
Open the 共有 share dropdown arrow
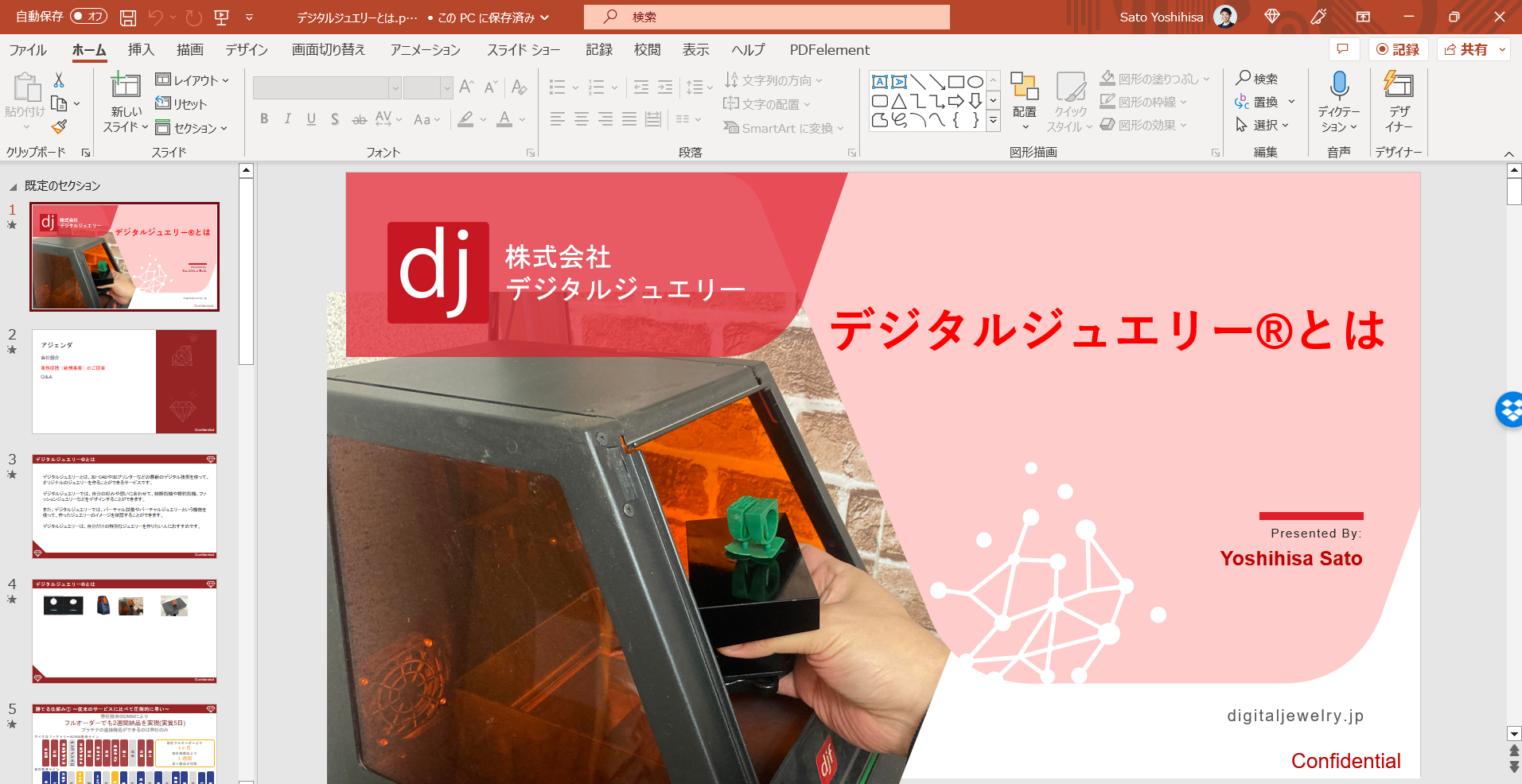click(x=1502, y=49)
